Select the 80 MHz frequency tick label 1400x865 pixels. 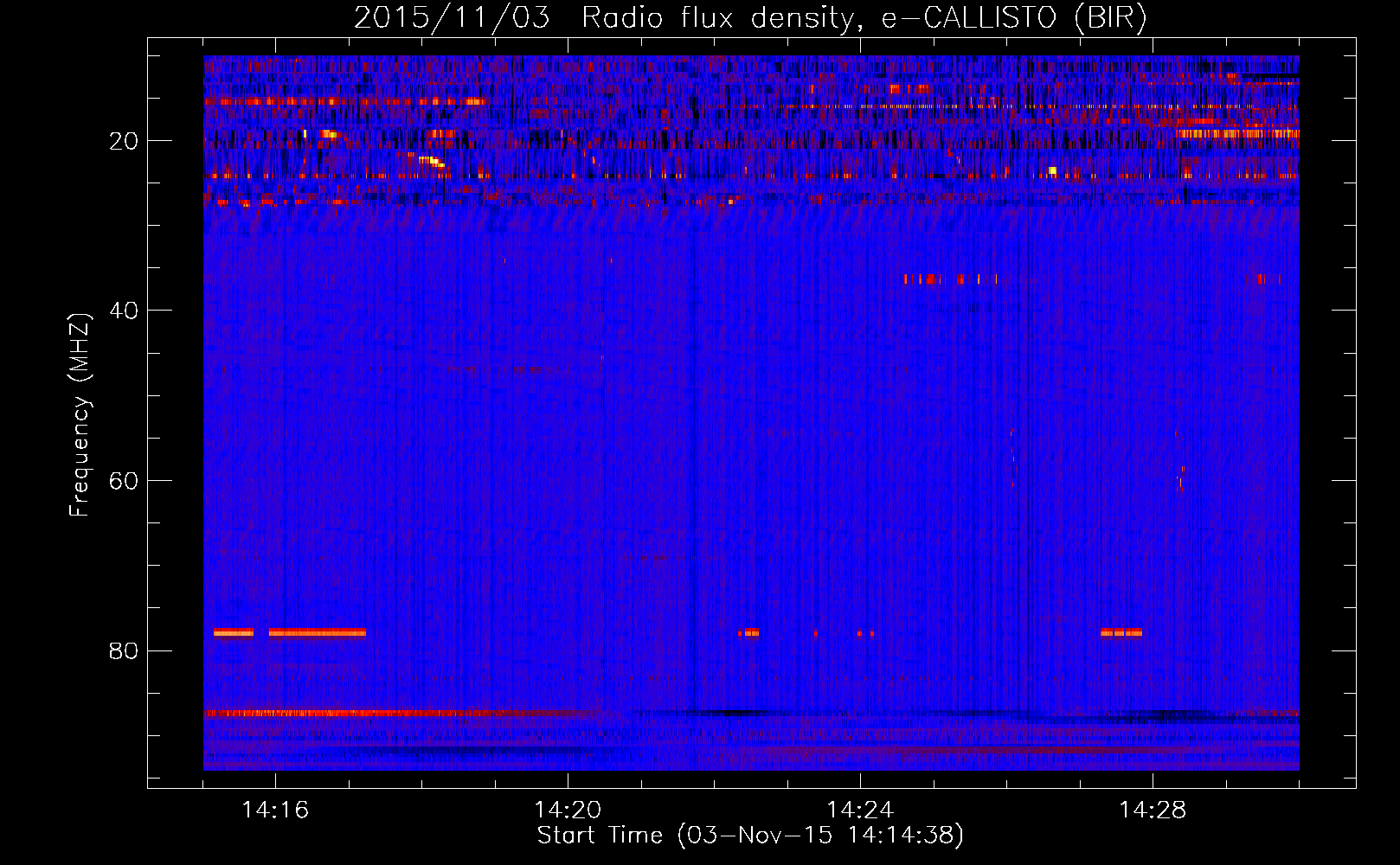(x=124, y=650)
